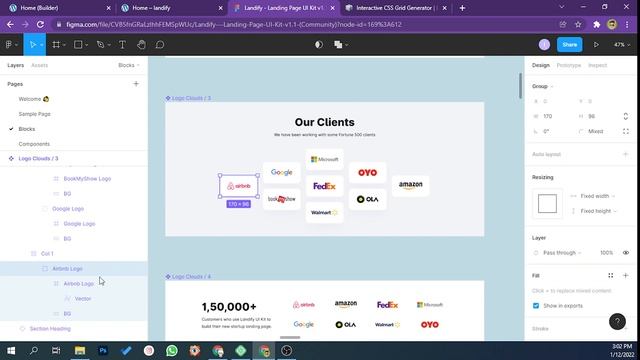Open the Welcome page
Screen dimensions: 640x360
coord(34,99)
